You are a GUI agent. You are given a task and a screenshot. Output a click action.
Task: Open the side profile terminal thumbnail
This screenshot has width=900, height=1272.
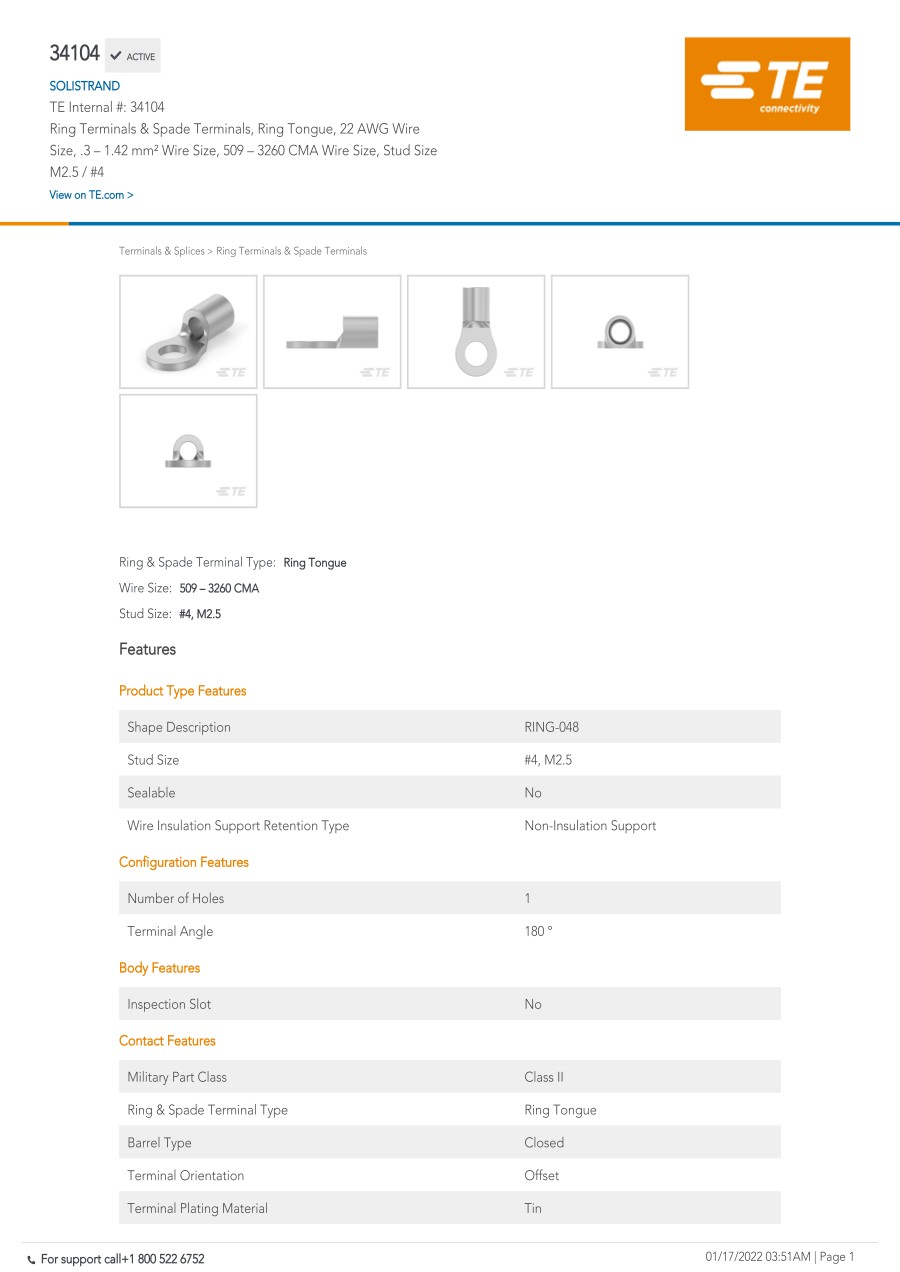332,332
